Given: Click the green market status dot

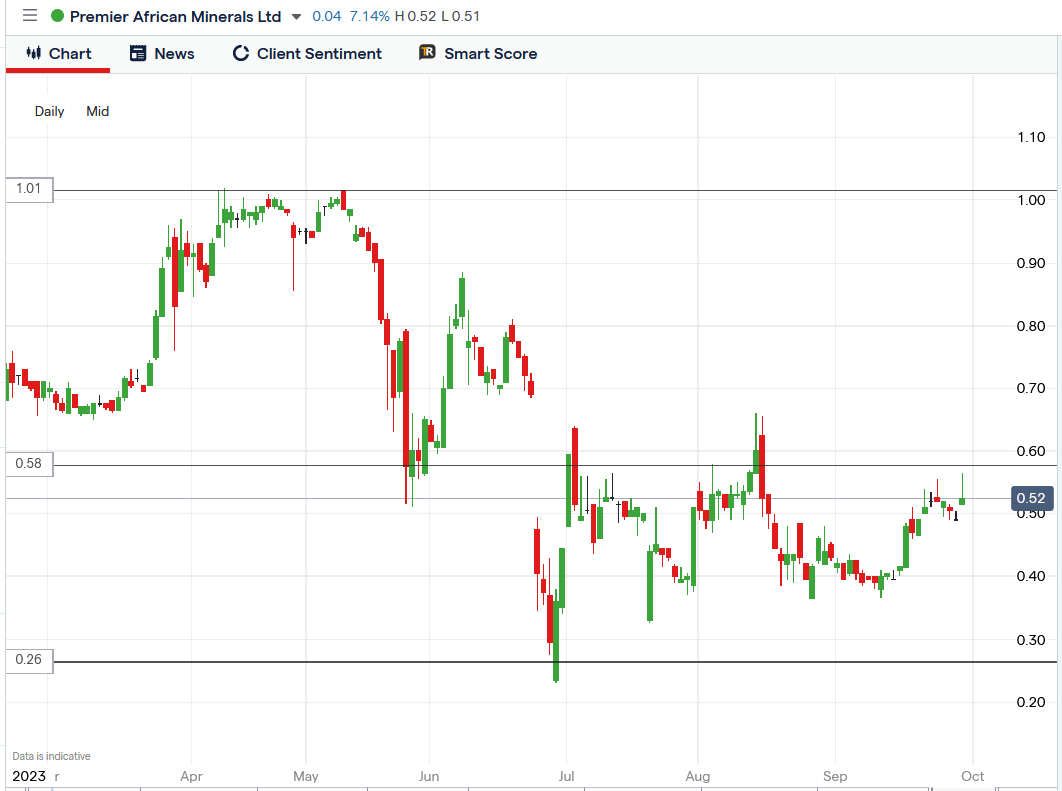Looking at the screenshot, I should [x=58, y=16].
